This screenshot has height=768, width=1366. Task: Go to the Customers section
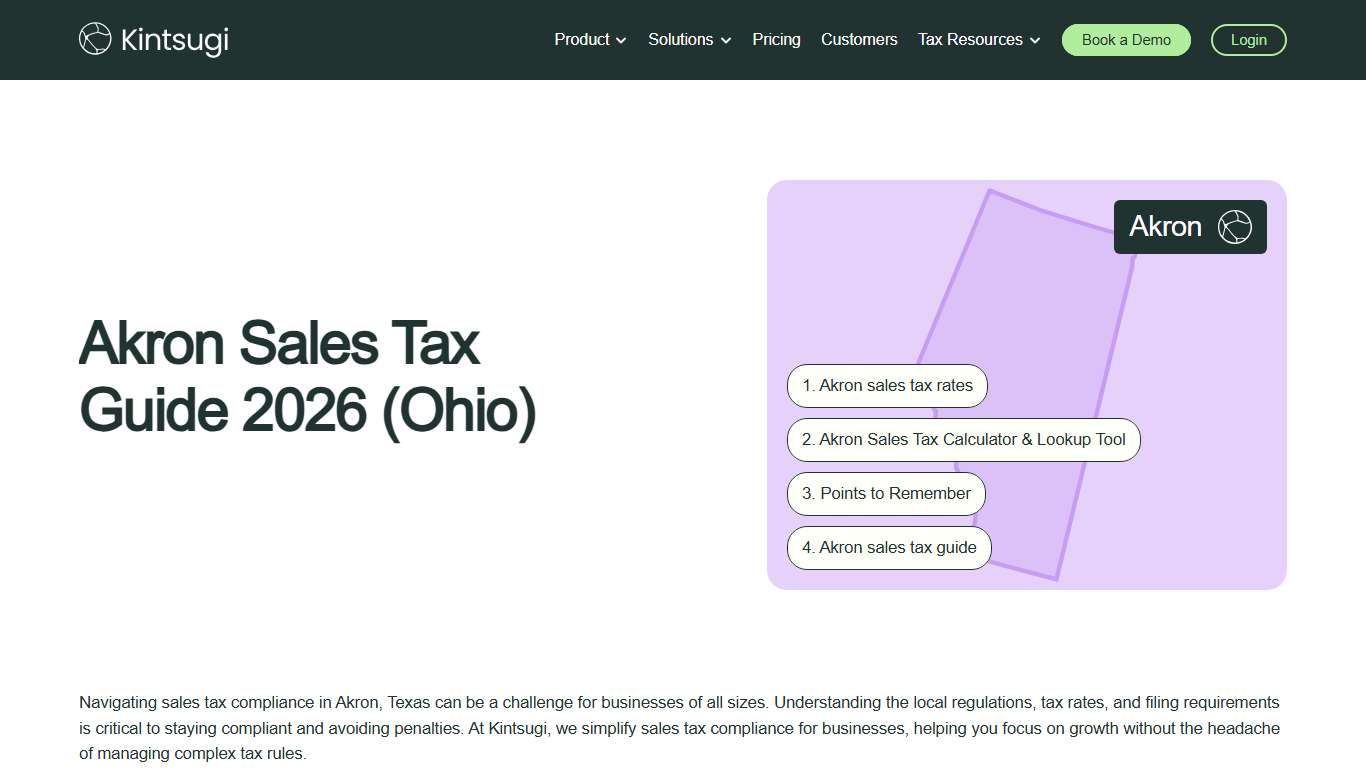click(x=859, y=39)
